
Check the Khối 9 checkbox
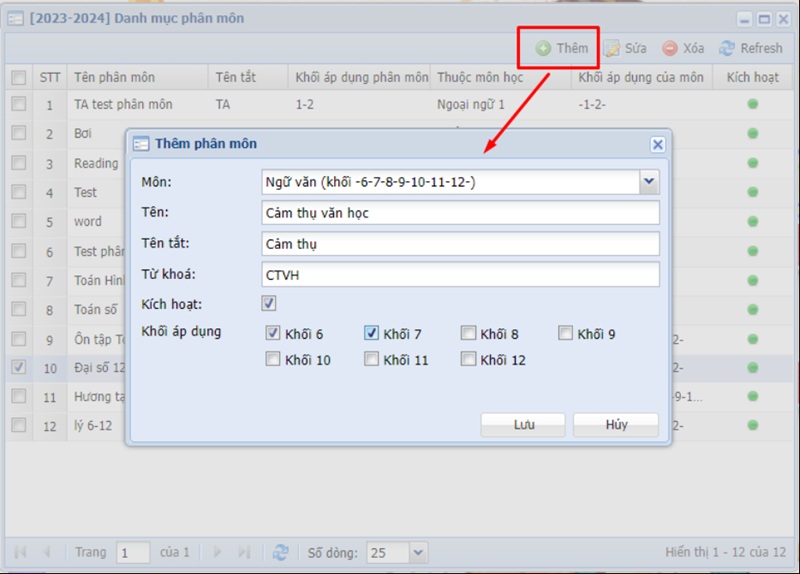pyautogui.click(x=565, y=333)
